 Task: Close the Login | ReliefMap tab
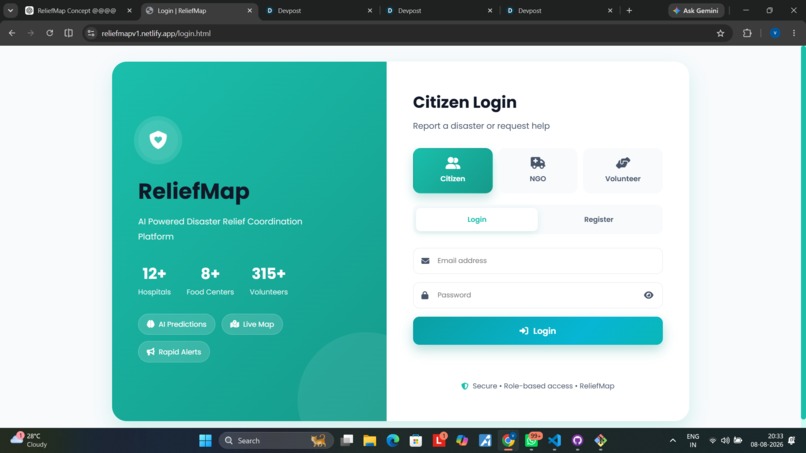pos(250,10)
